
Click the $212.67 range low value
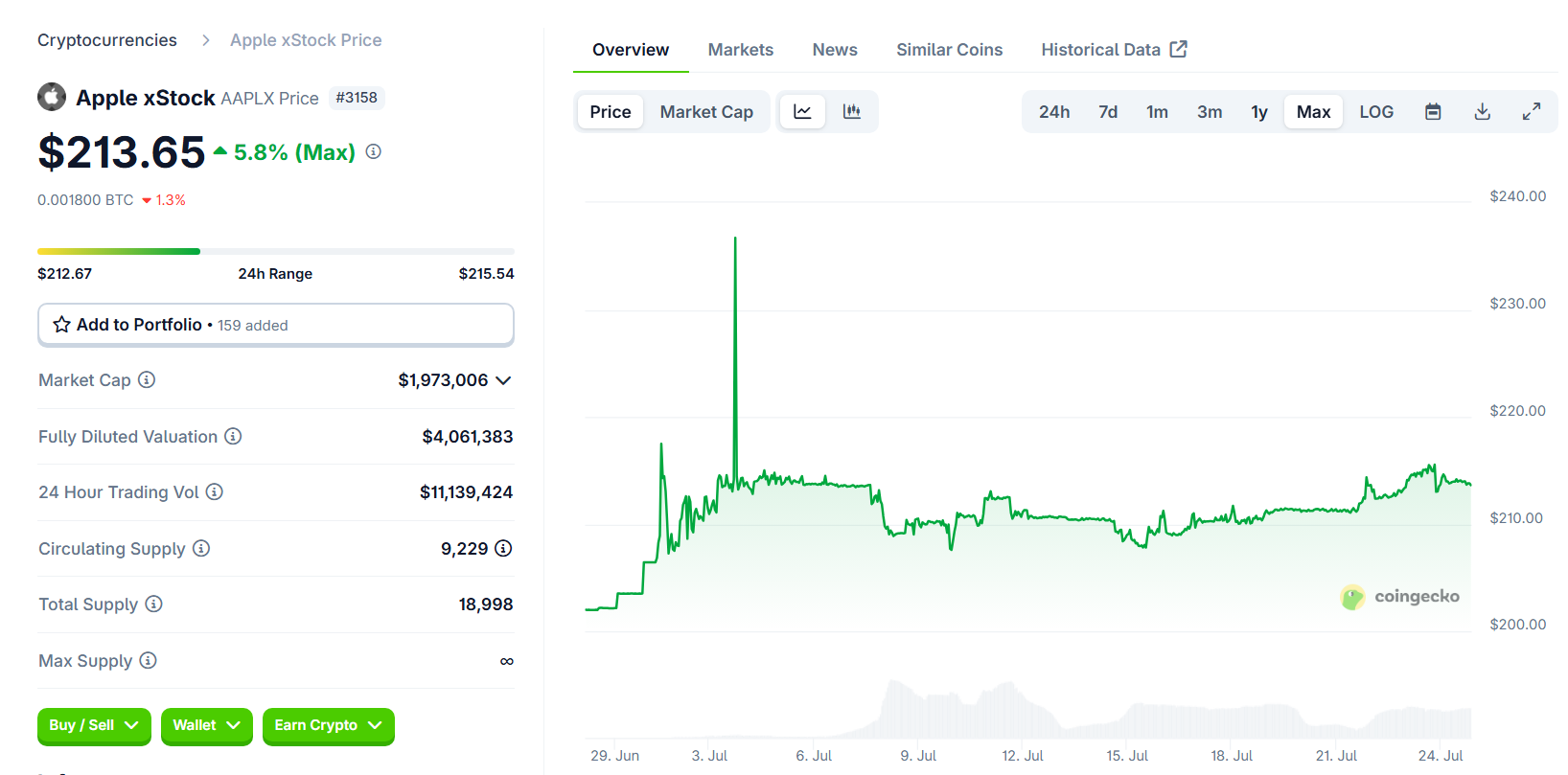tap(65, 274)
